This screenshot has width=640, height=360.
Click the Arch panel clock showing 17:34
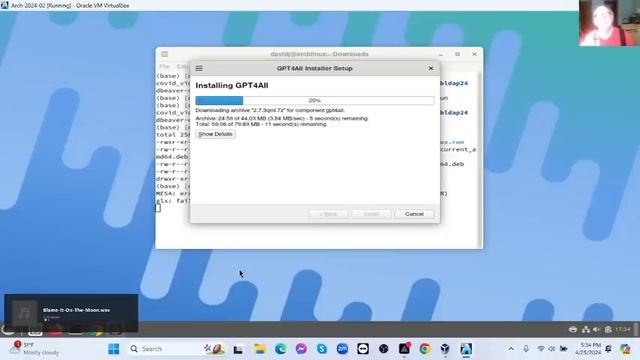622,329
